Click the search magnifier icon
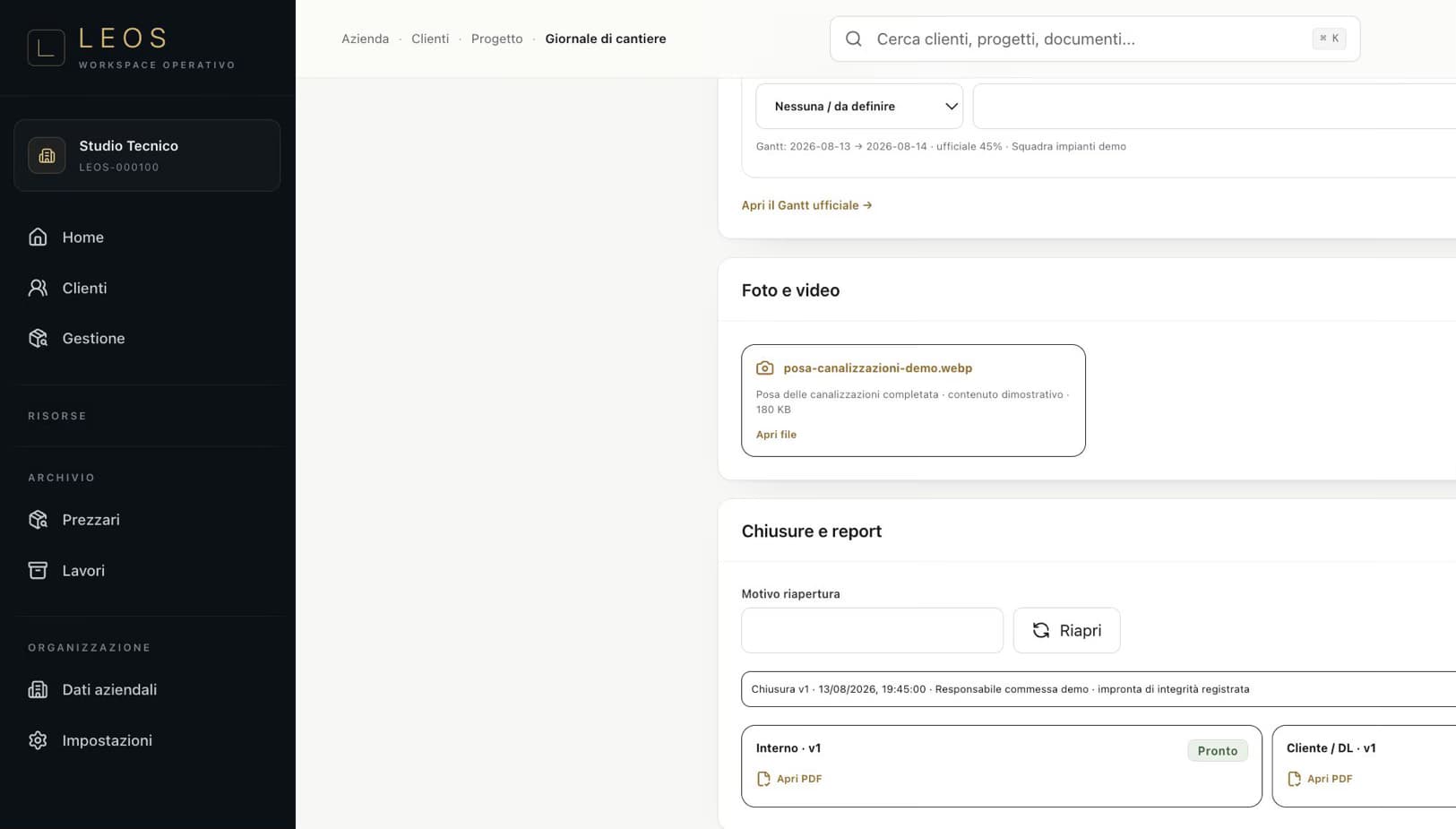The height and width of the screenshot is (829, 1456). pos(854,39)
